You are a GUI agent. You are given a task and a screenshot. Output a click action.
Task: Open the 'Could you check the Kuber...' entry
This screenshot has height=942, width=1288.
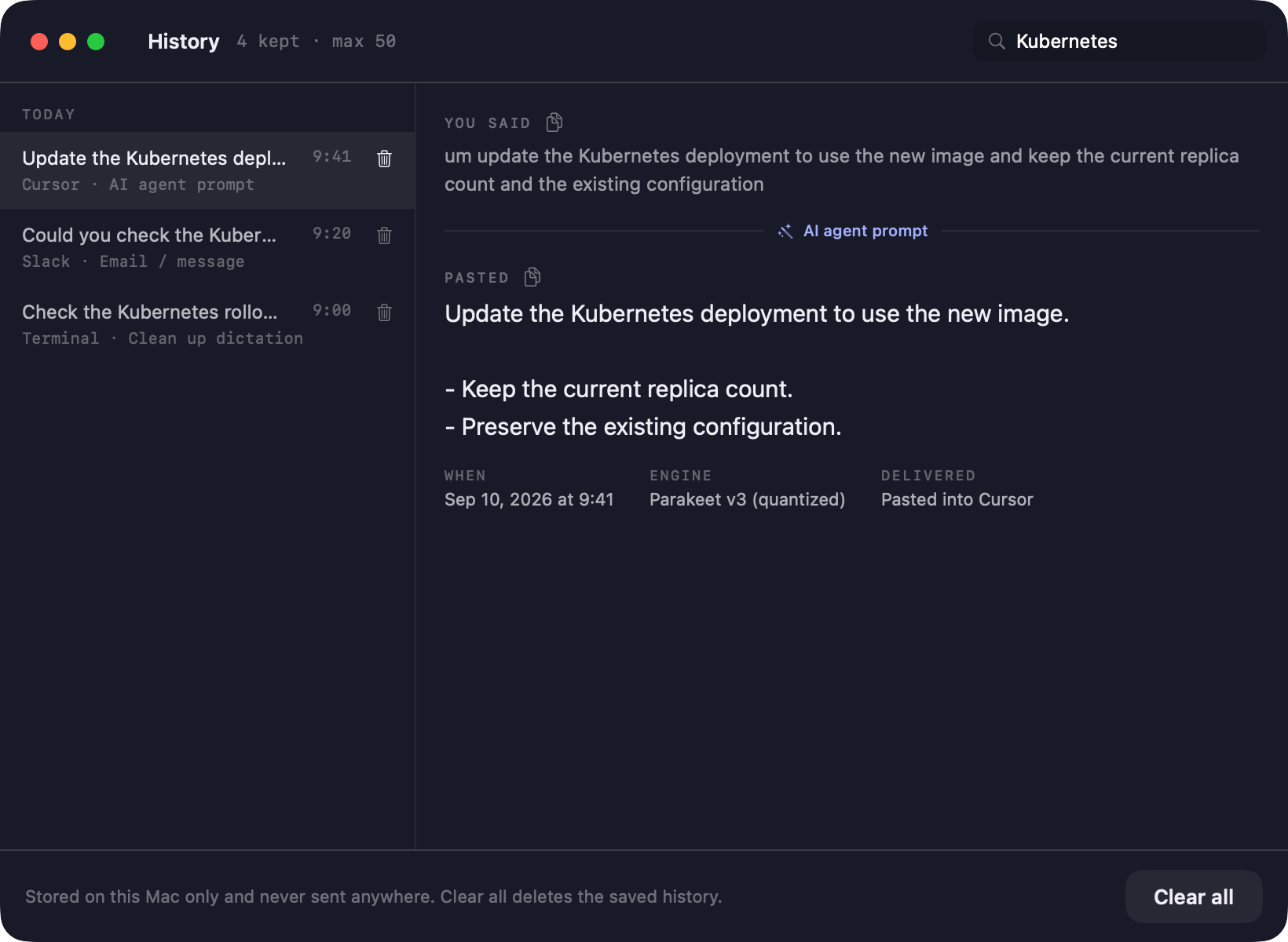coord(207,247)
